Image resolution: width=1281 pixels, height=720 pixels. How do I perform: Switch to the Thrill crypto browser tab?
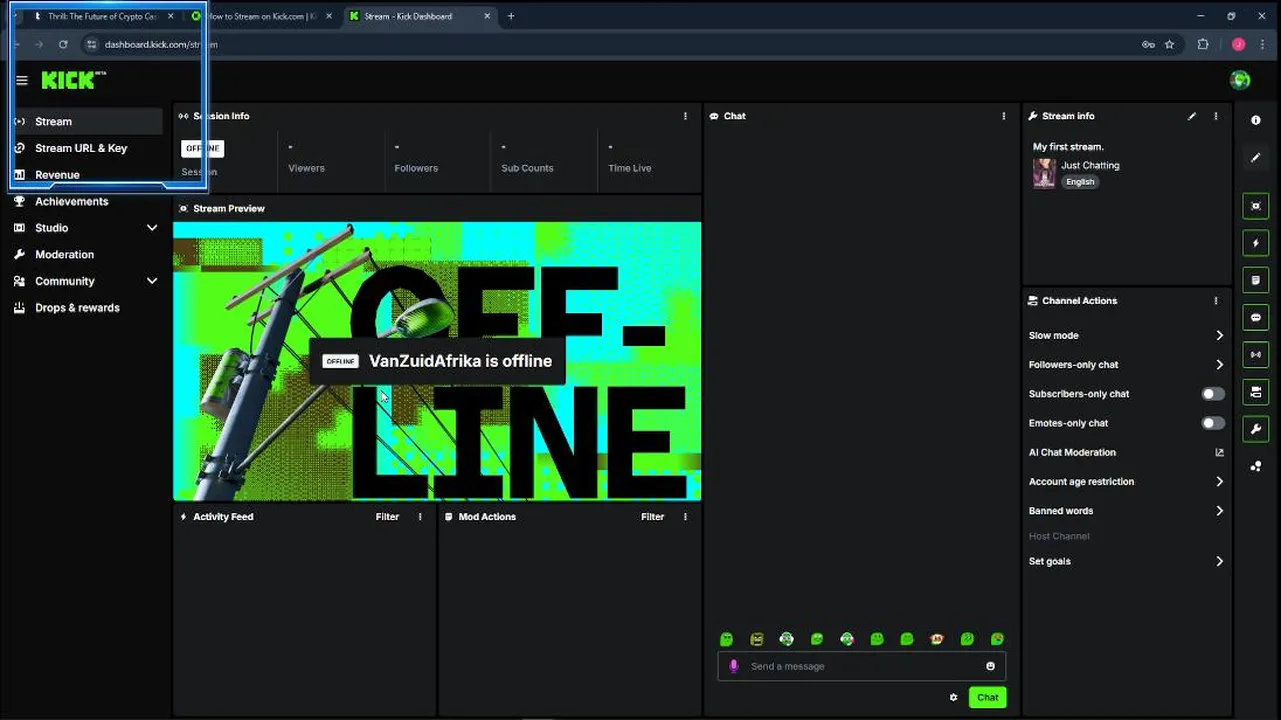pyautogui.click(x=102, y=16)
